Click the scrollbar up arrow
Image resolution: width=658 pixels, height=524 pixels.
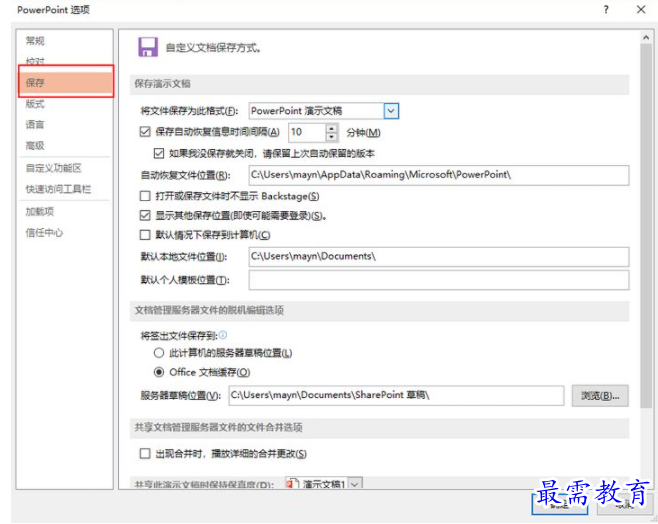point(646,38)
